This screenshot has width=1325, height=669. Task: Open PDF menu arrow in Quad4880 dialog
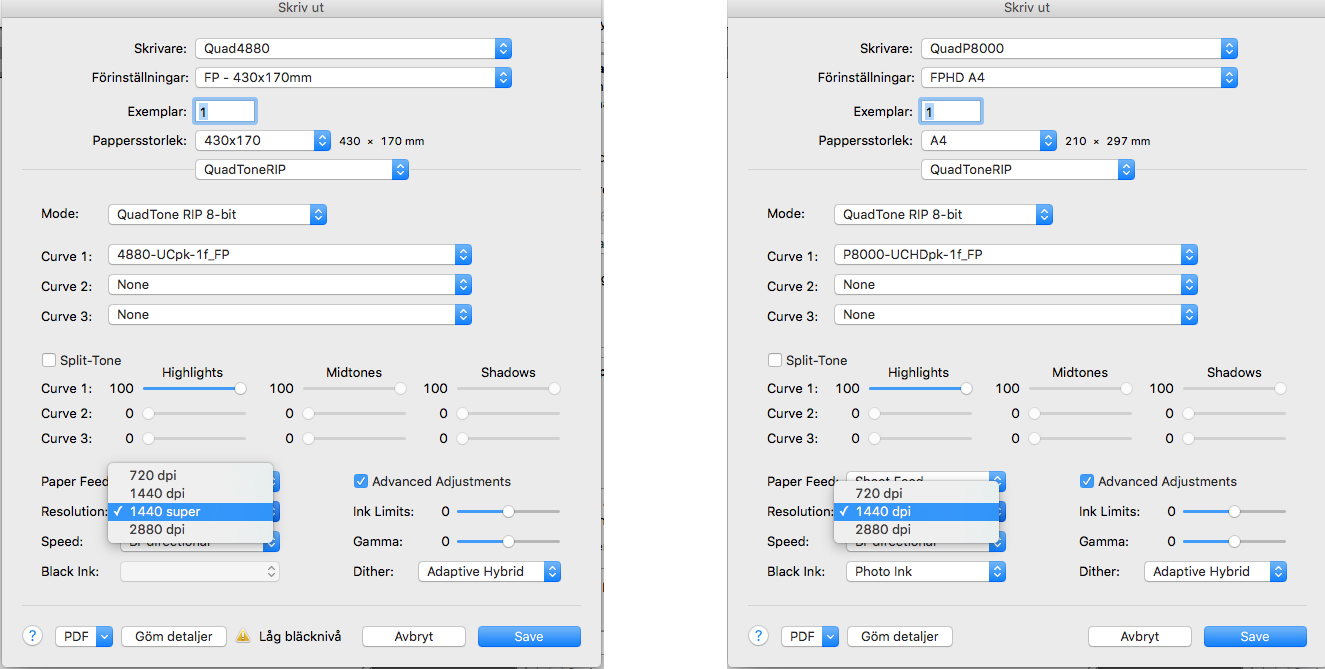pos(104,636)
